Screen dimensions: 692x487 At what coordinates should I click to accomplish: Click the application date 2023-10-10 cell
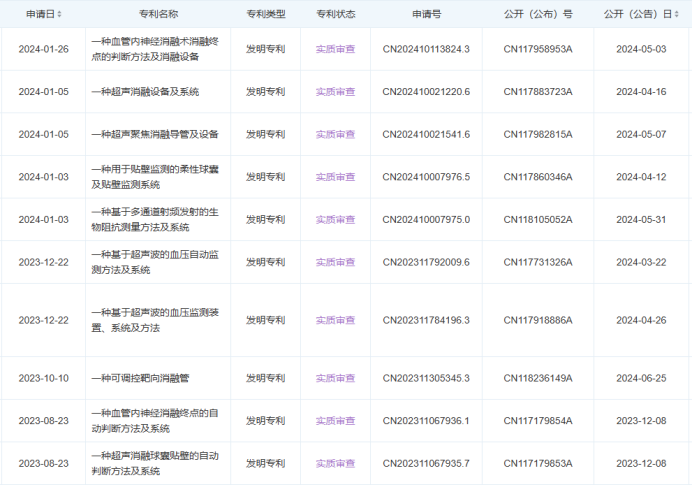43,379
